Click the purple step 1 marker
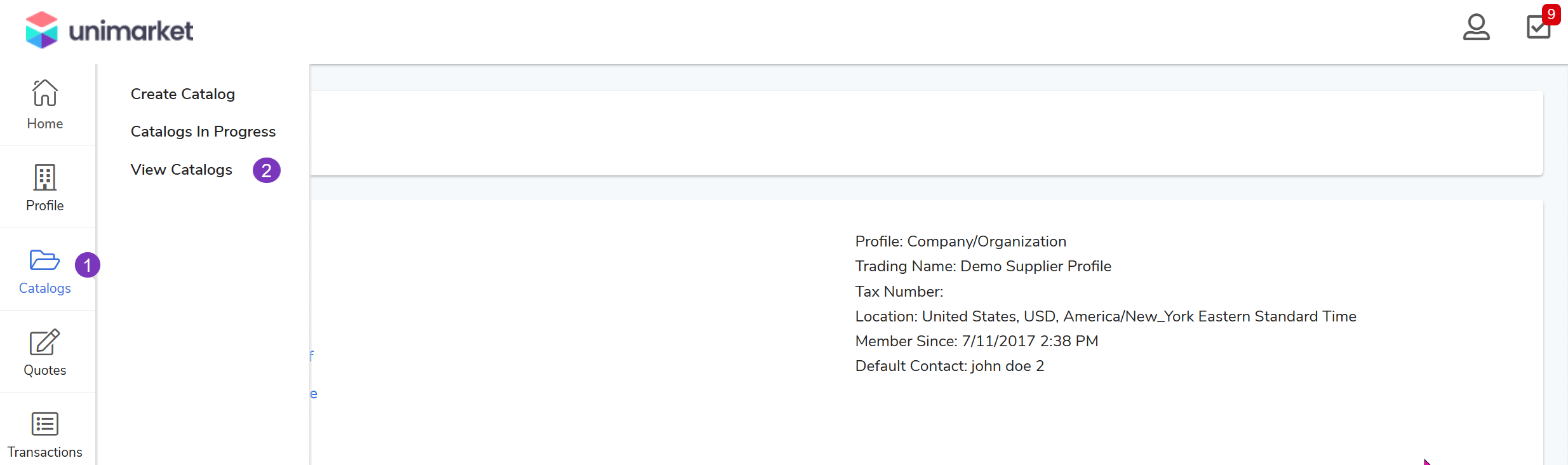The image size is (1568, 465). click(x=88, y=265)
